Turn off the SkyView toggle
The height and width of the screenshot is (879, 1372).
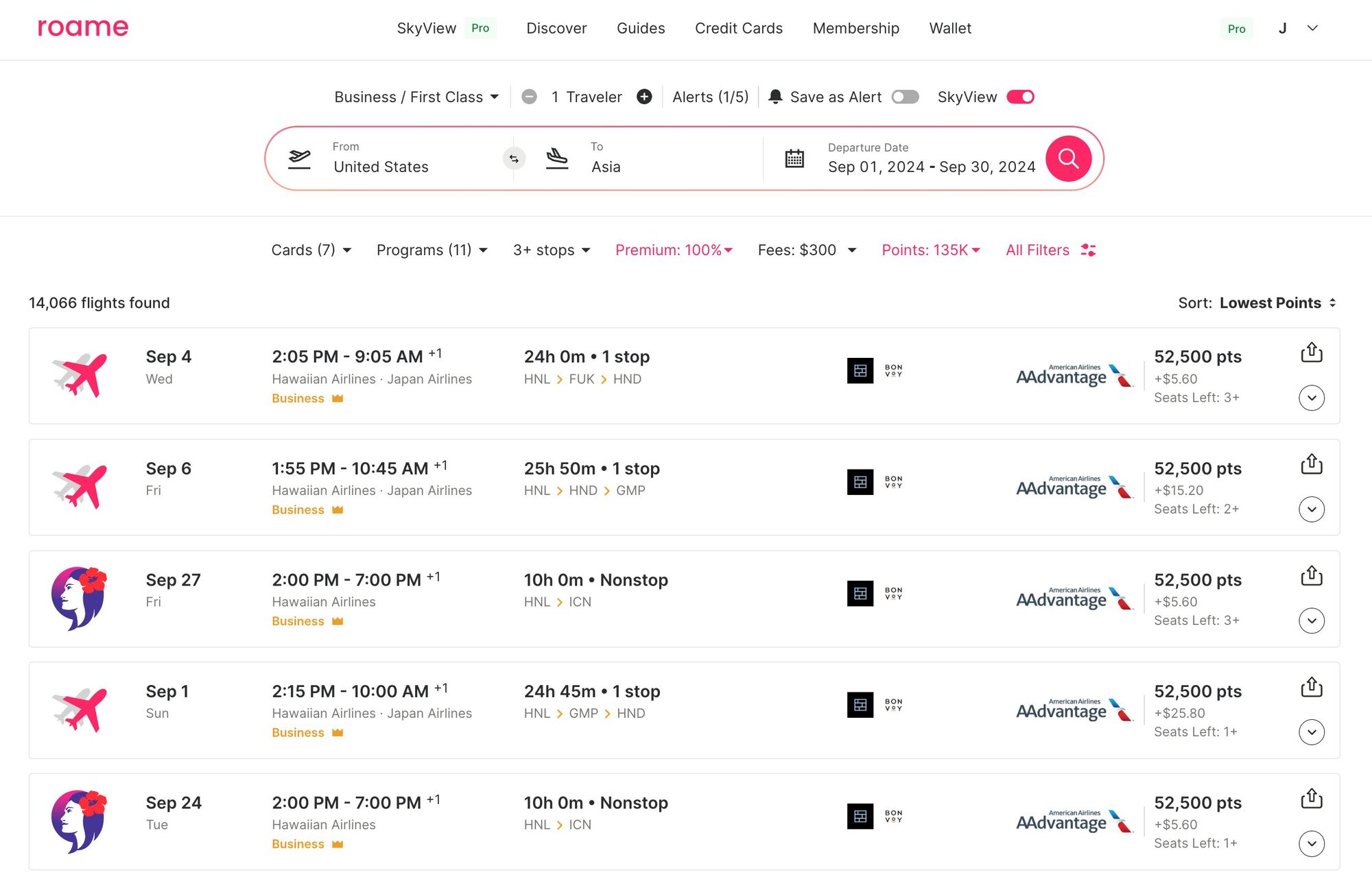[1020, 97]
